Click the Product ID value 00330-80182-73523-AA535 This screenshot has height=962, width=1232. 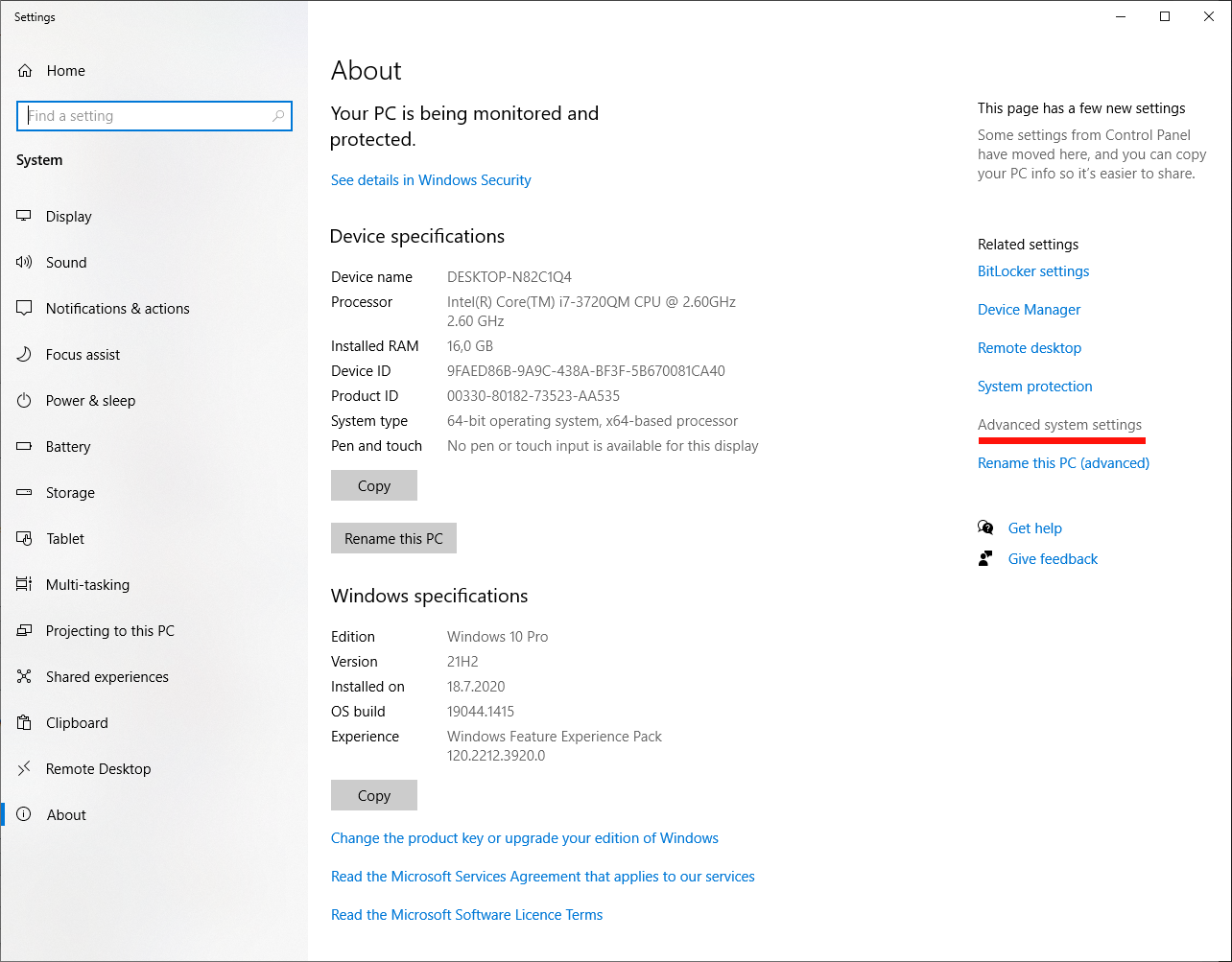533,396
